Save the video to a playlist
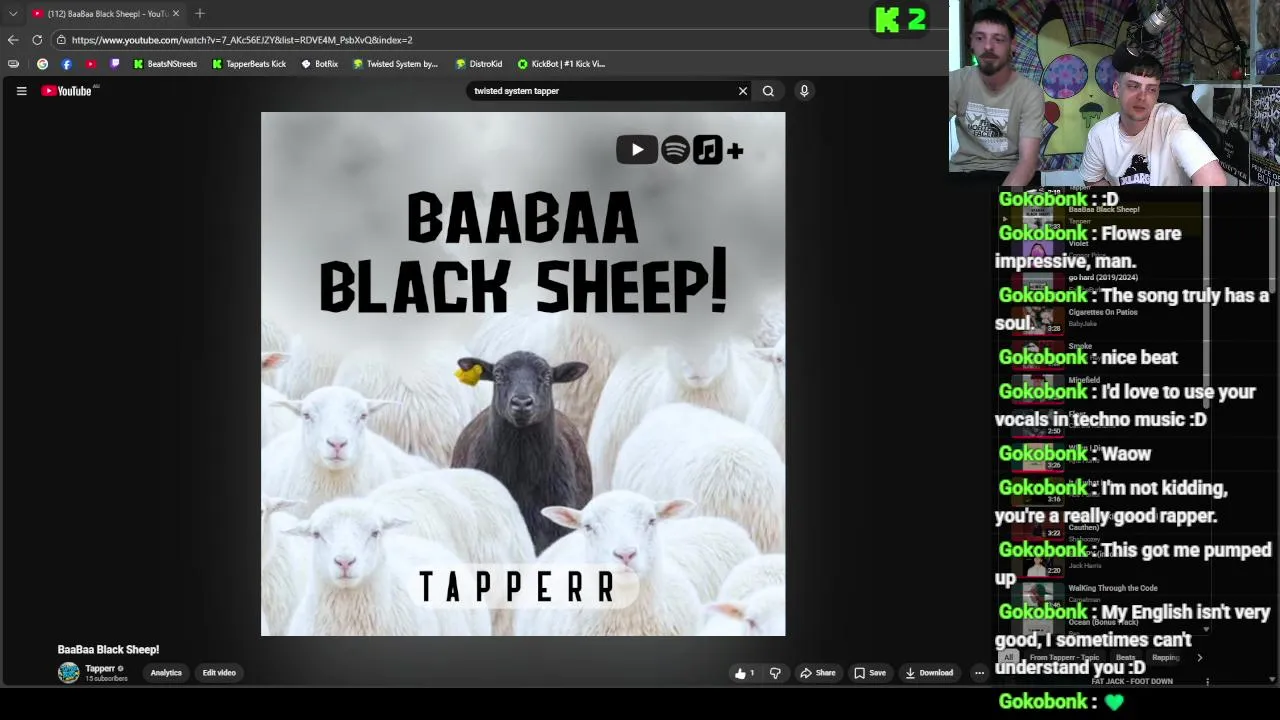Screen dimensions: 1280x720 (869, 673)
